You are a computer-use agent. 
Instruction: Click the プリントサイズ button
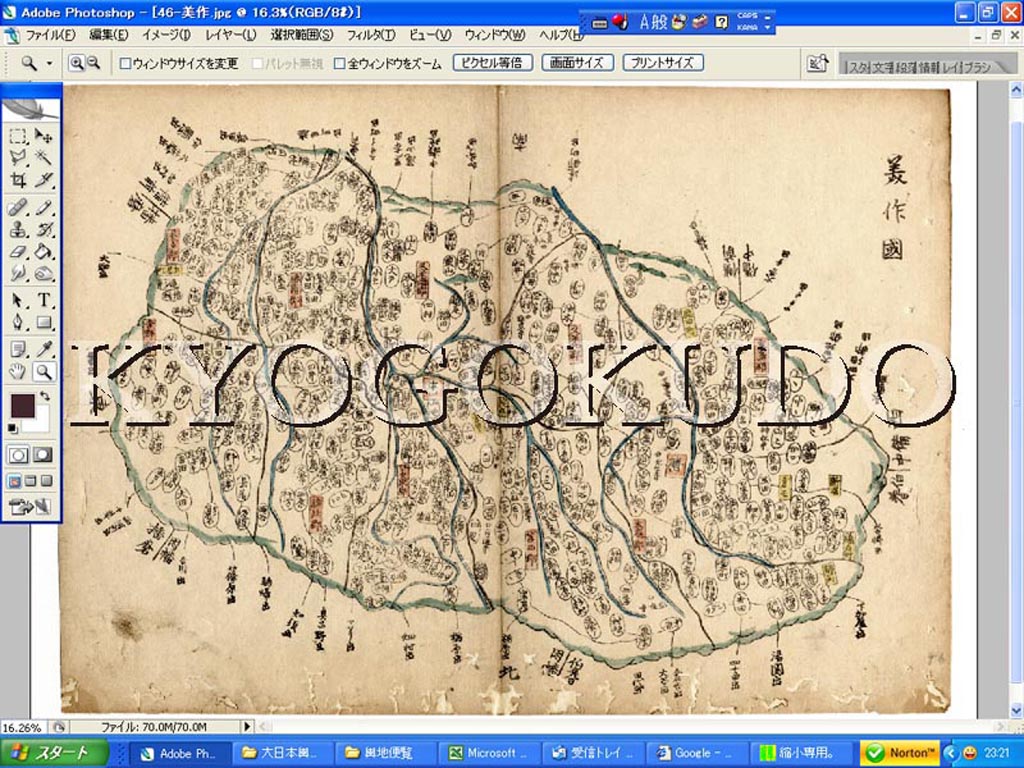tap(663, 63)
